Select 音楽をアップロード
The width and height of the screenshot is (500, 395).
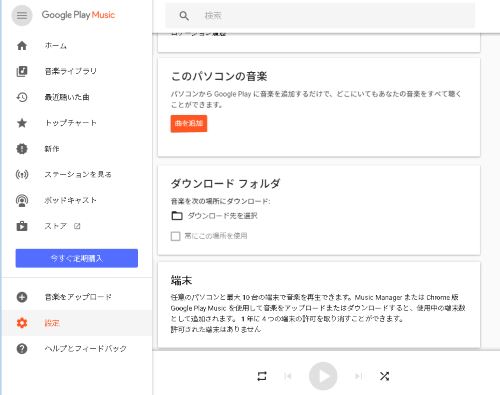pos(77,297)
